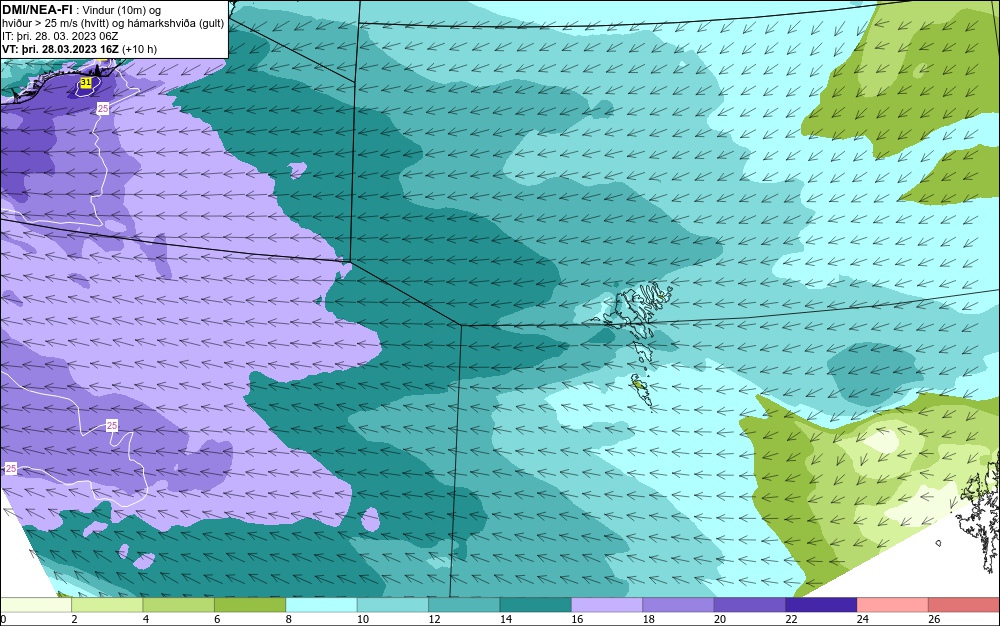Select the 6–8 m/s olive green legend swatch
The image size is (1000, 626).
pos(250,605)
